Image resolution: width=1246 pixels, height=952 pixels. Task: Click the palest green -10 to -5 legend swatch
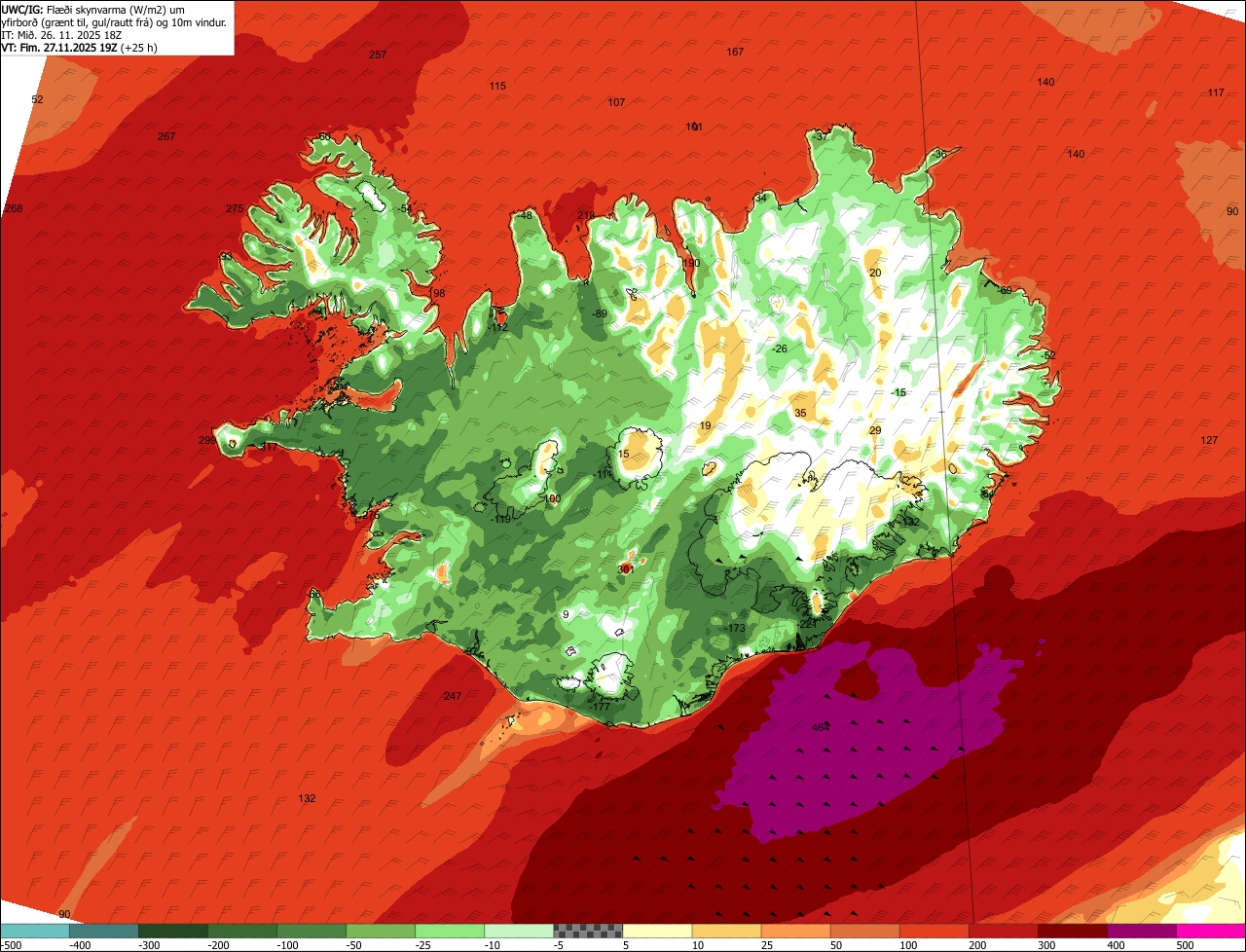519,931
